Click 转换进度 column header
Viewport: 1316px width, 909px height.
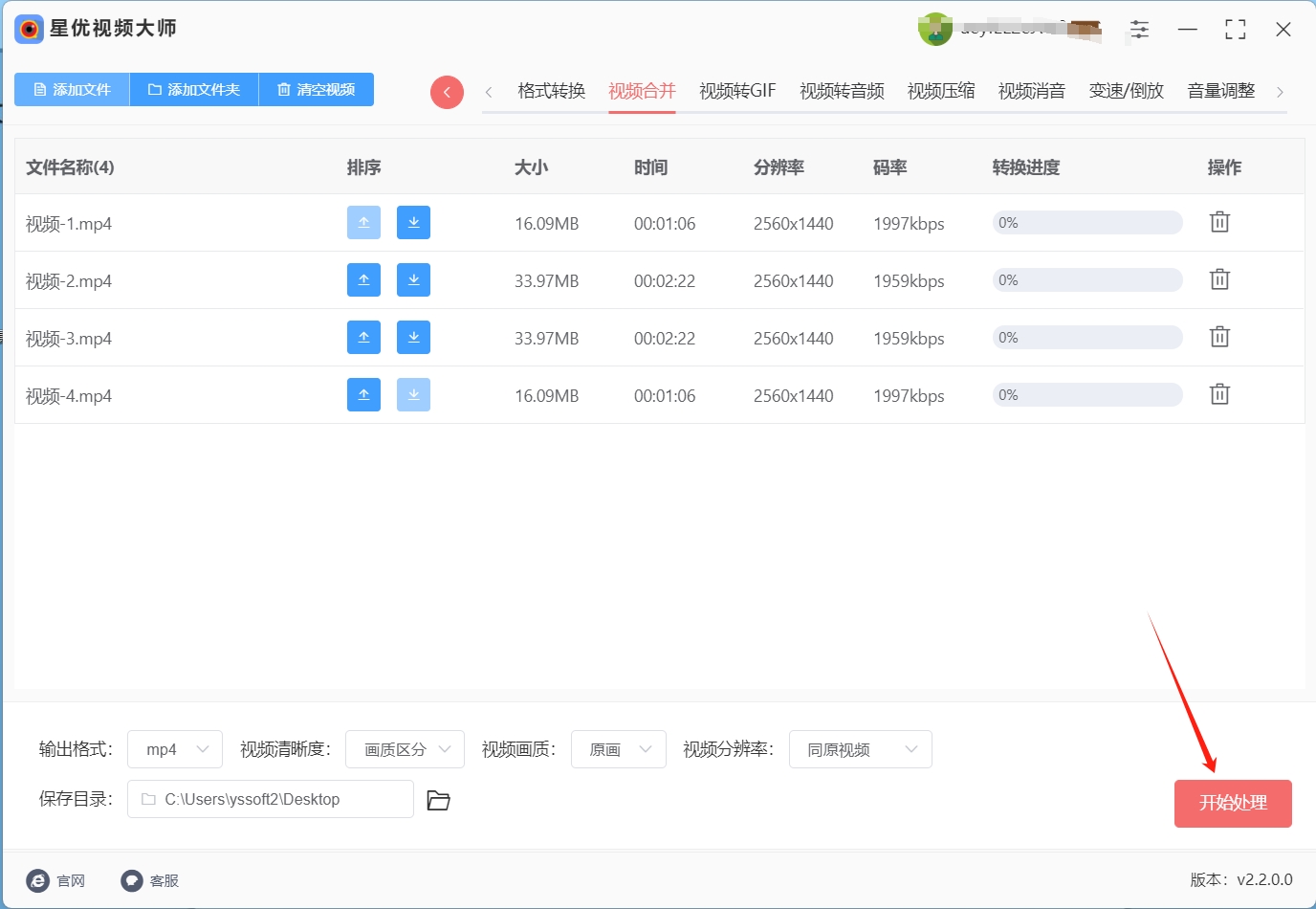1026,167
